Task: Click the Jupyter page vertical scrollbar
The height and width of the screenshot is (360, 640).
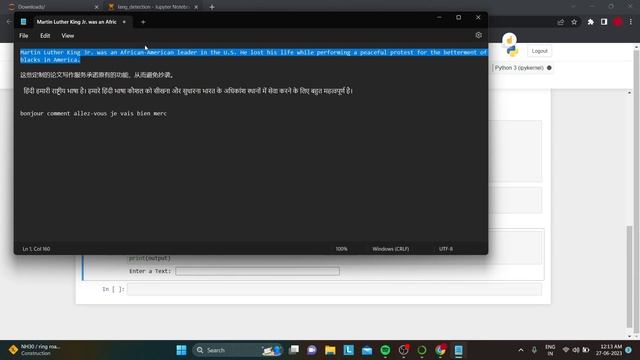Action: pyautogui.click(x=629, y=278)
